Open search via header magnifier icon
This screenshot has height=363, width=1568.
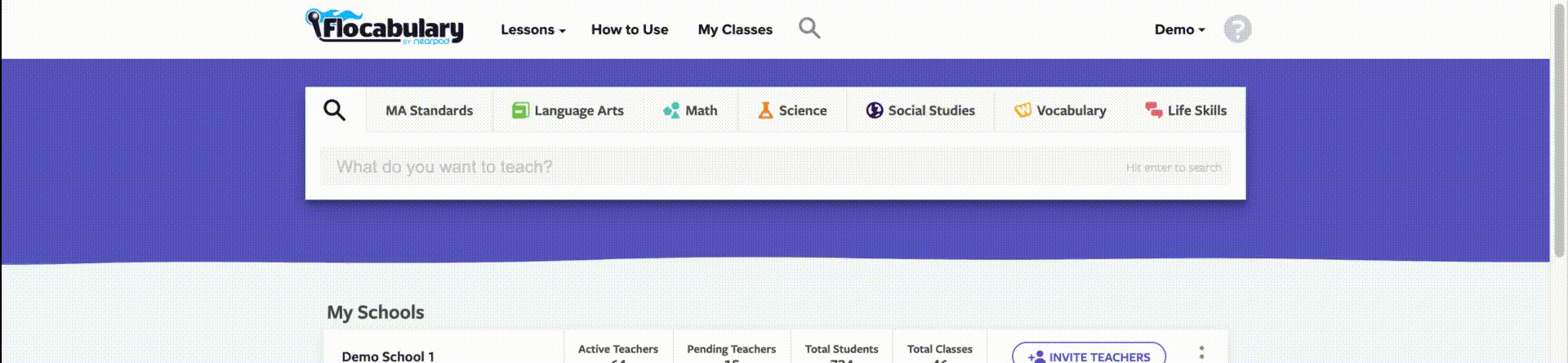pos(808,29)
